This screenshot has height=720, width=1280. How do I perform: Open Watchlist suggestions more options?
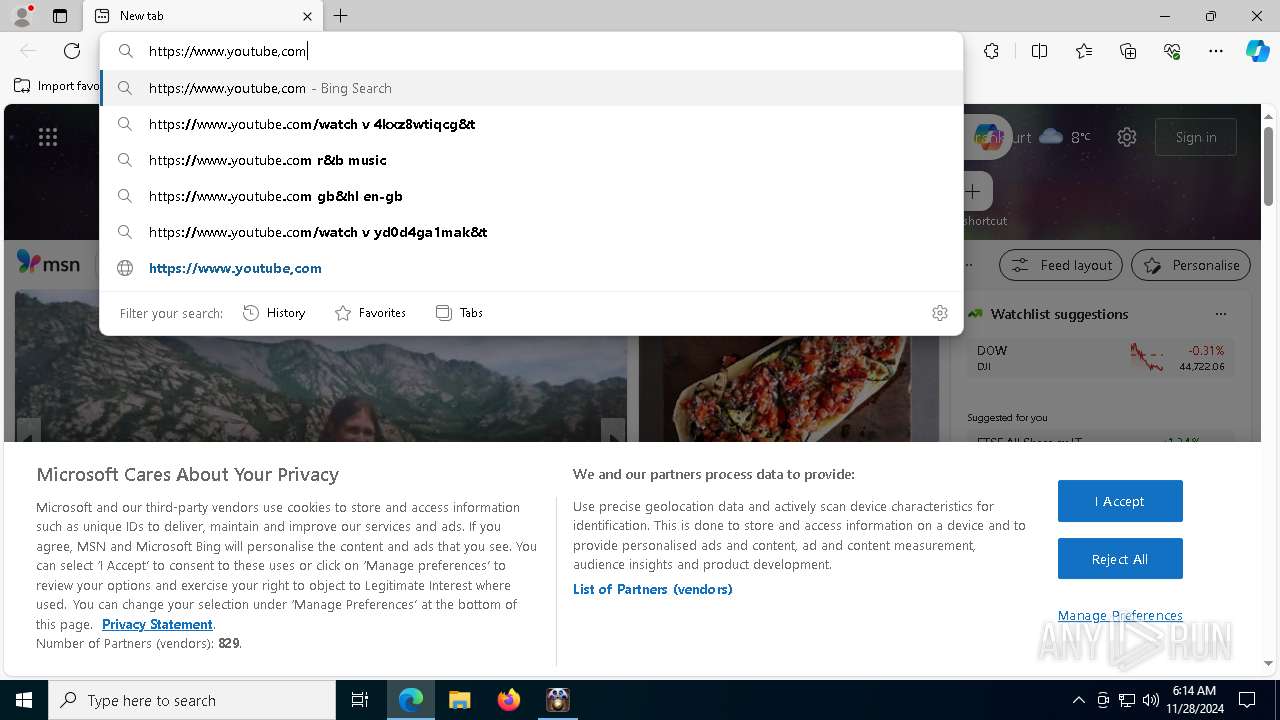[1220, 314]
